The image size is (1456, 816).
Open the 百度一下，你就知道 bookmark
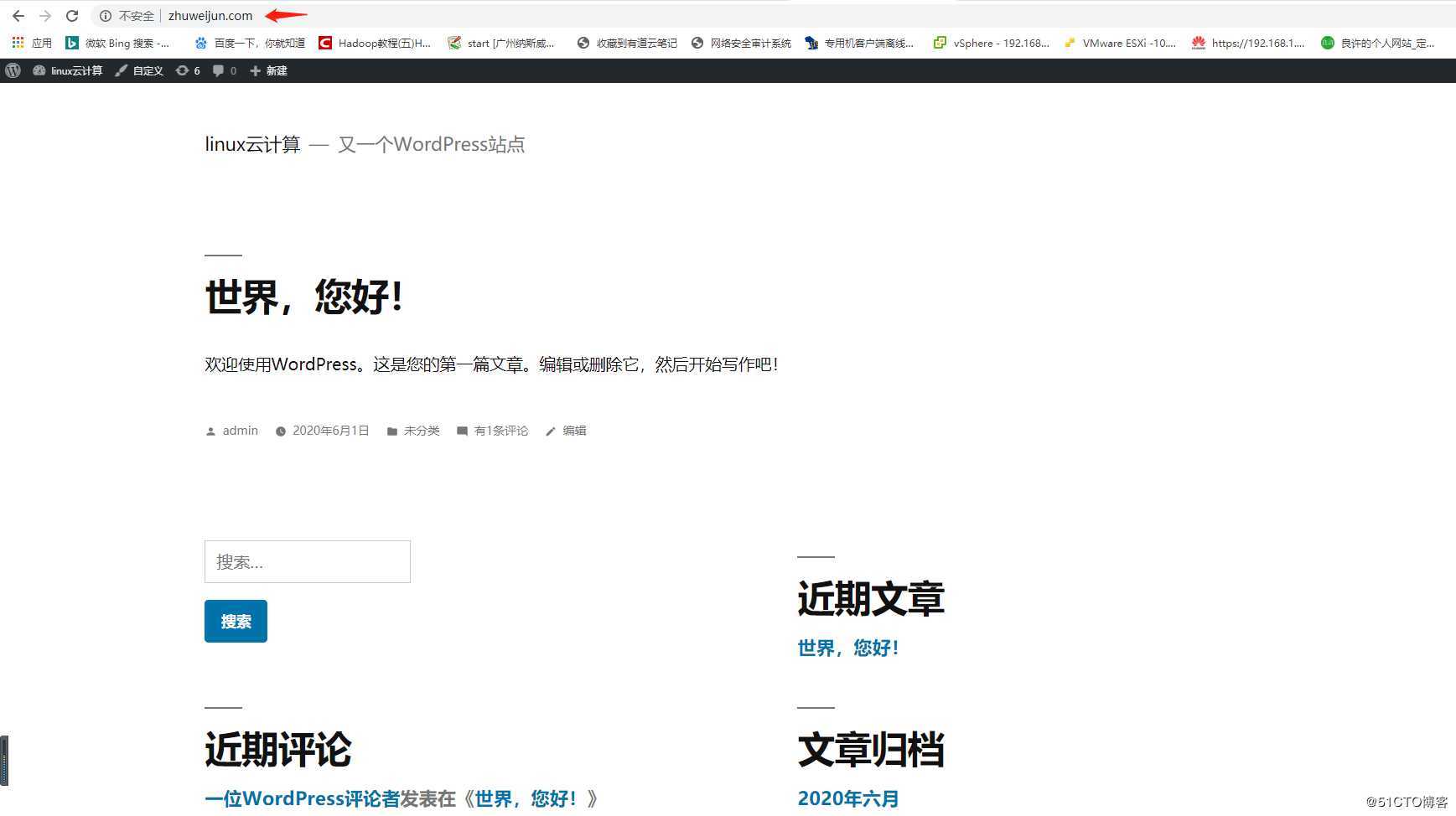[250, 43]
